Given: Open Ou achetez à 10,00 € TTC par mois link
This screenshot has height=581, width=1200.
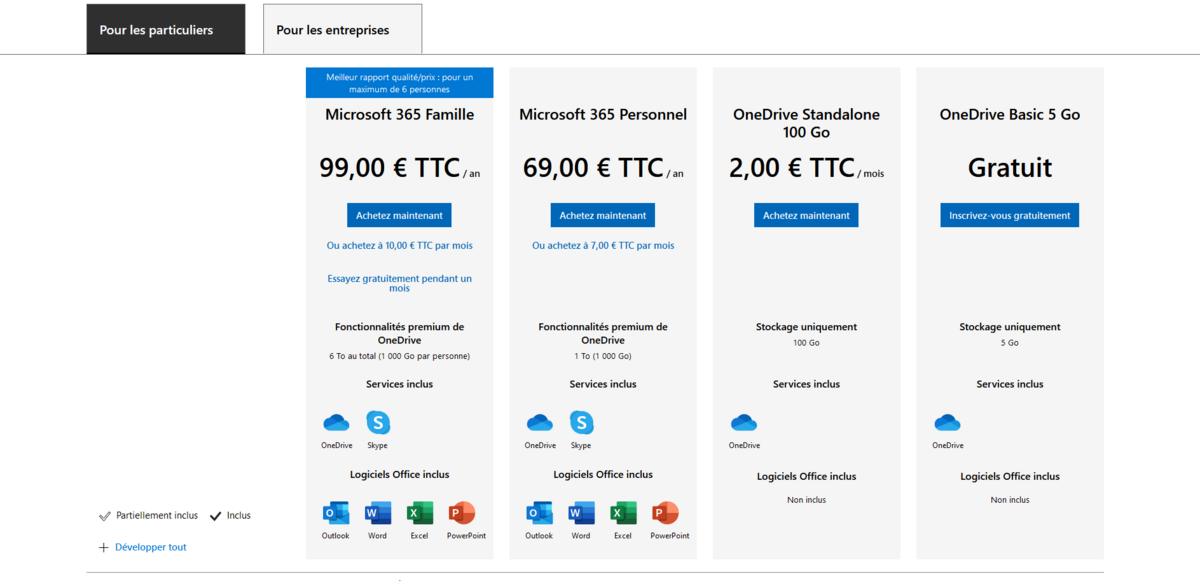Looking at the screenshot, I should coord(400,245).
